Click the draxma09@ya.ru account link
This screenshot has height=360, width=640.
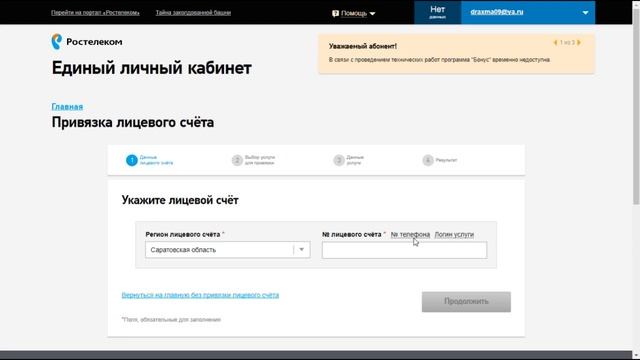(x=497, y=12)
